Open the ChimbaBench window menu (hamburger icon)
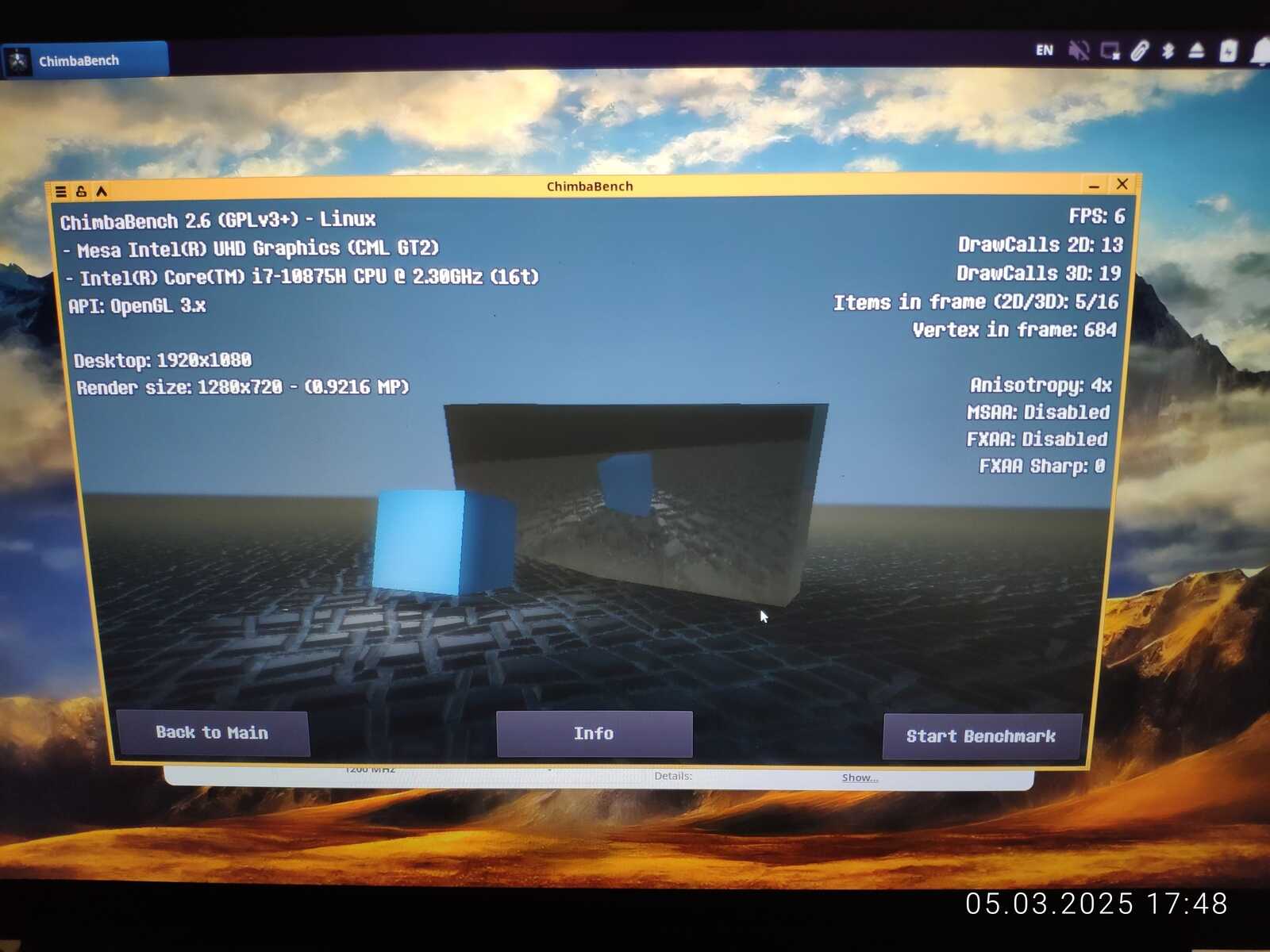1270x952 pixels. 61,191
